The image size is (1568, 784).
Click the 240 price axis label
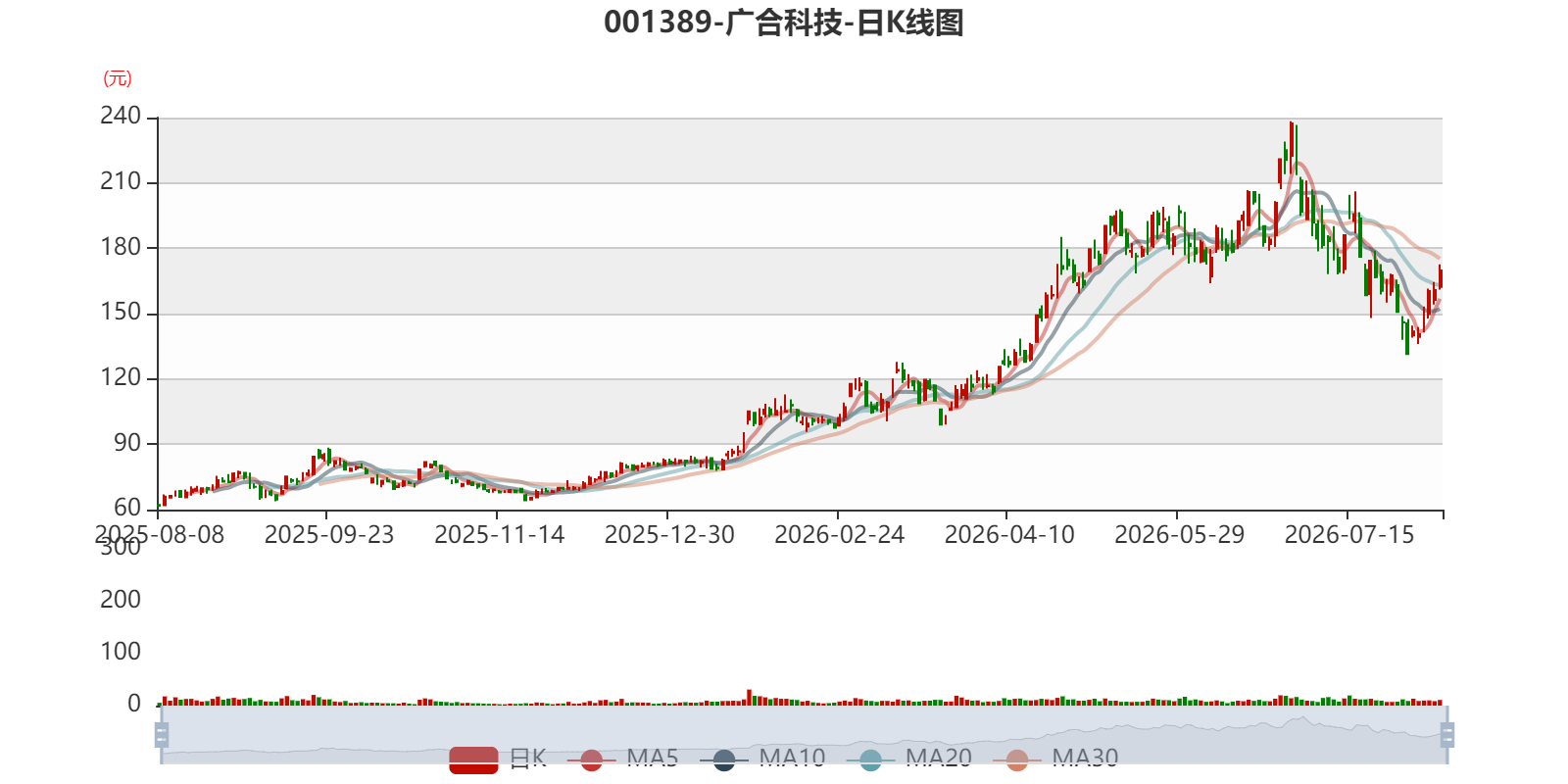point(121,116)
